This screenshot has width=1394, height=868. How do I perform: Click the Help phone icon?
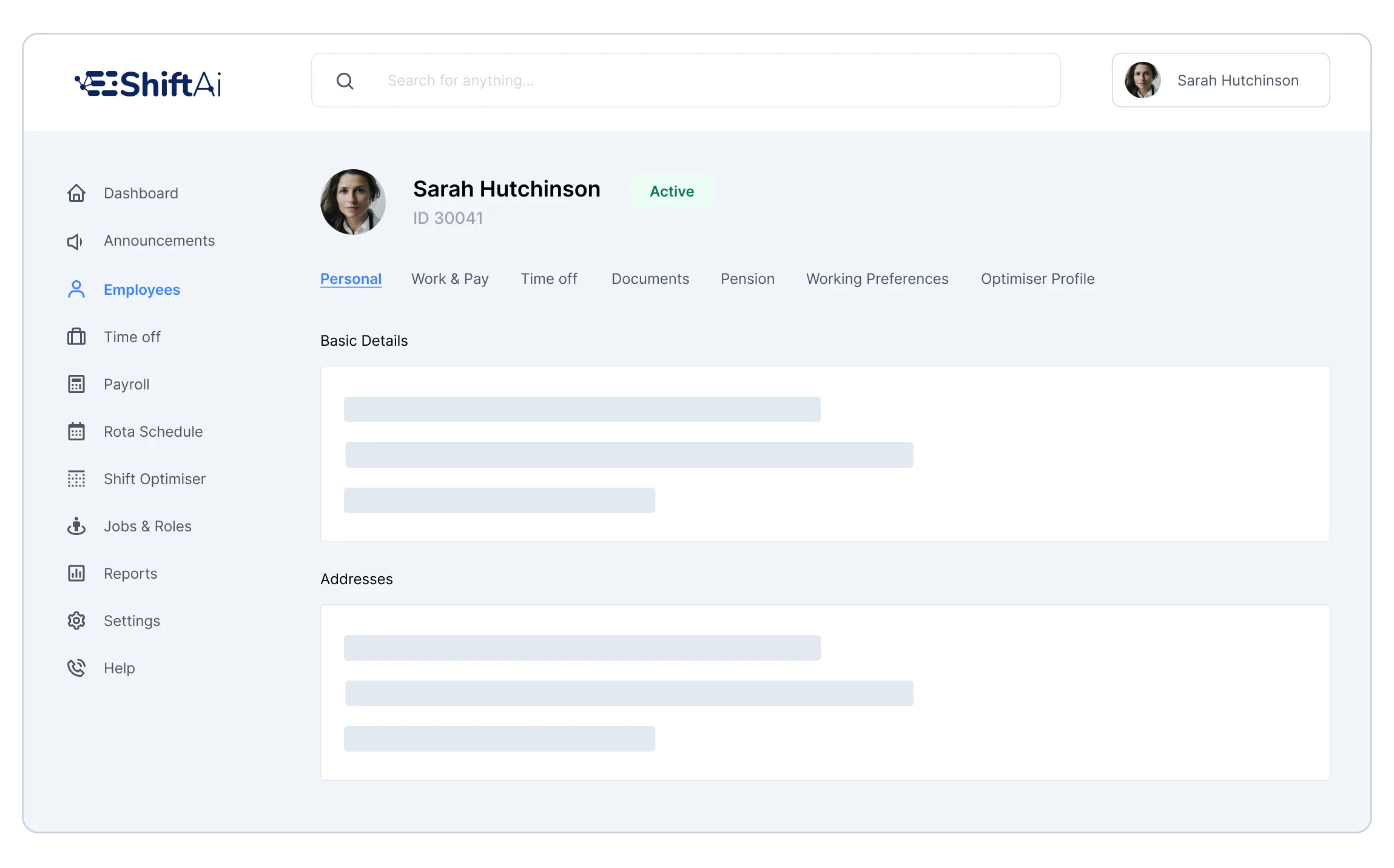click(76, 668)
